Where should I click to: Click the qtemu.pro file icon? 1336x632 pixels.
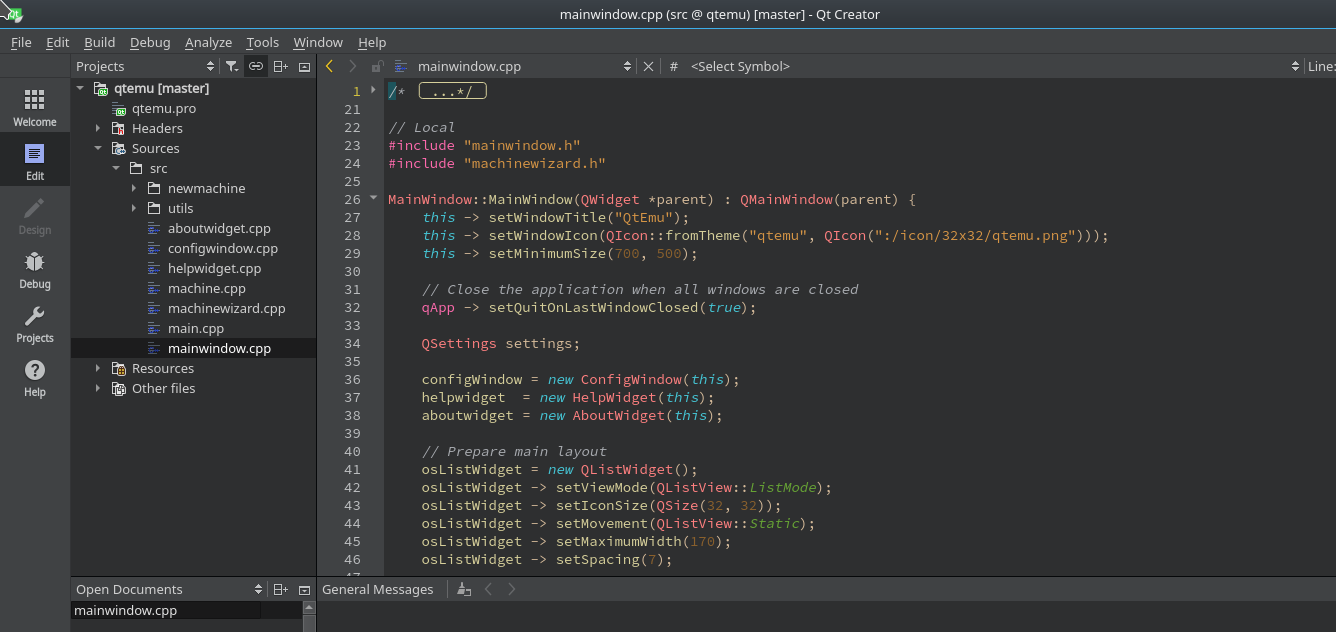click(120, 108)
